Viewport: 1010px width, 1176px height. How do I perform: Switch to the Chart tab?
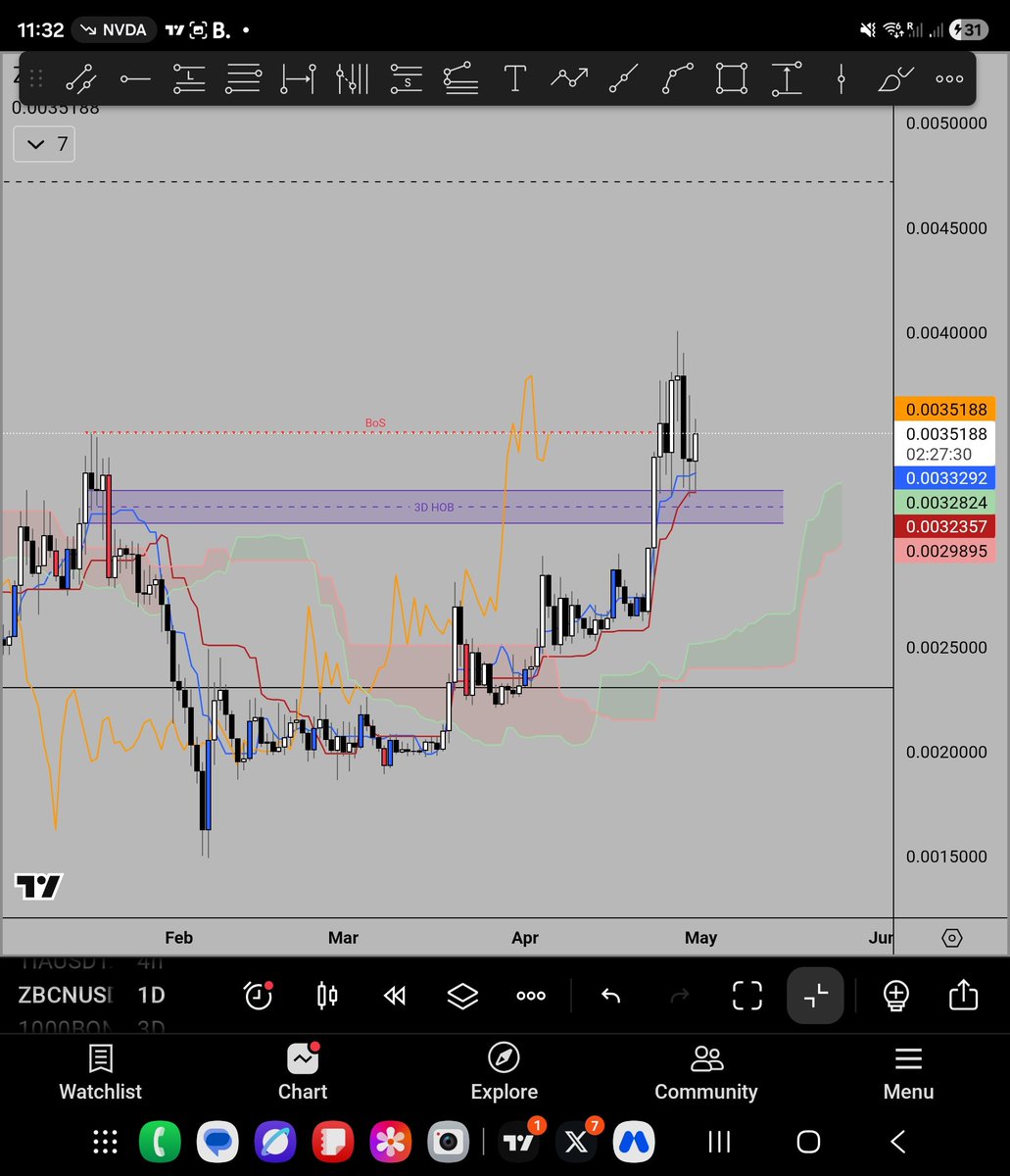tap(302, 1073)
